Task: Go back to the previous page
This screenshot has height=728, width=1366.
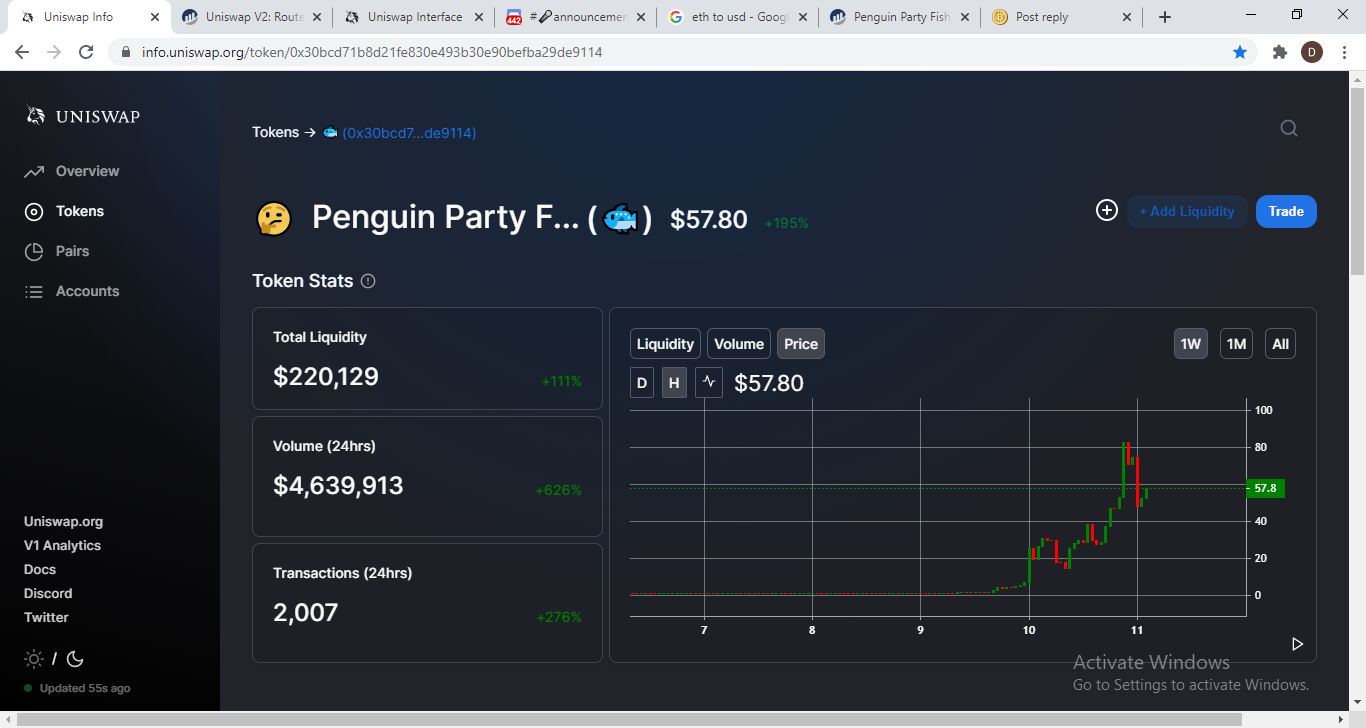Action: (x=22, y=52)
